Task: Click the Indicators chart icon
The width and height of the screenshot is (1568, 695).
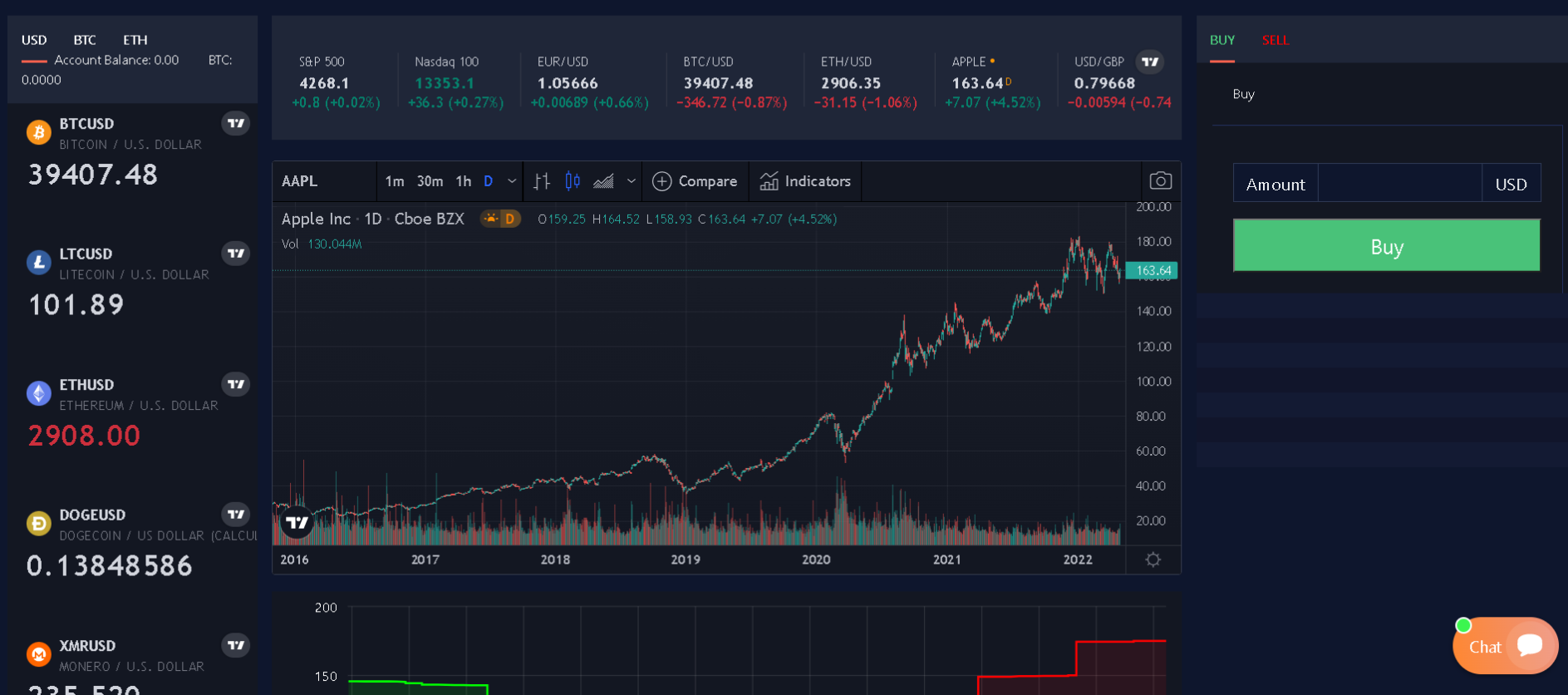Action: [x=769, y=181]
